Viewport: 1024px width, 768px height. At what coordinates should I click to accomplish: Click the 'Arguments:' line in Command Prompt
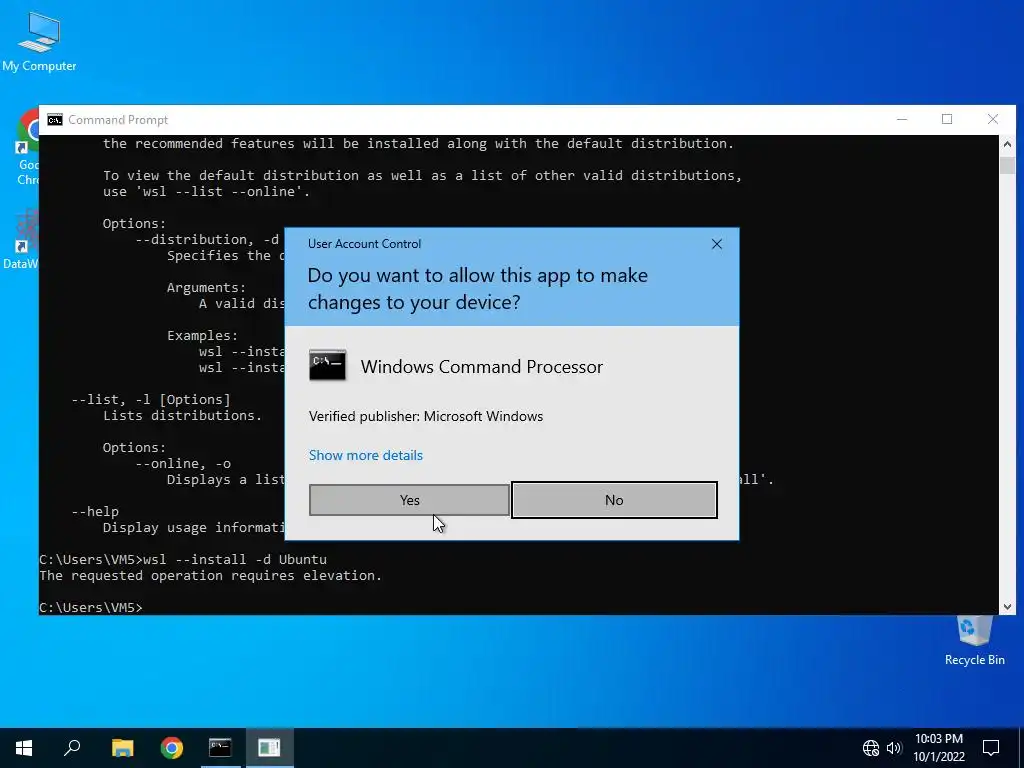206,287
